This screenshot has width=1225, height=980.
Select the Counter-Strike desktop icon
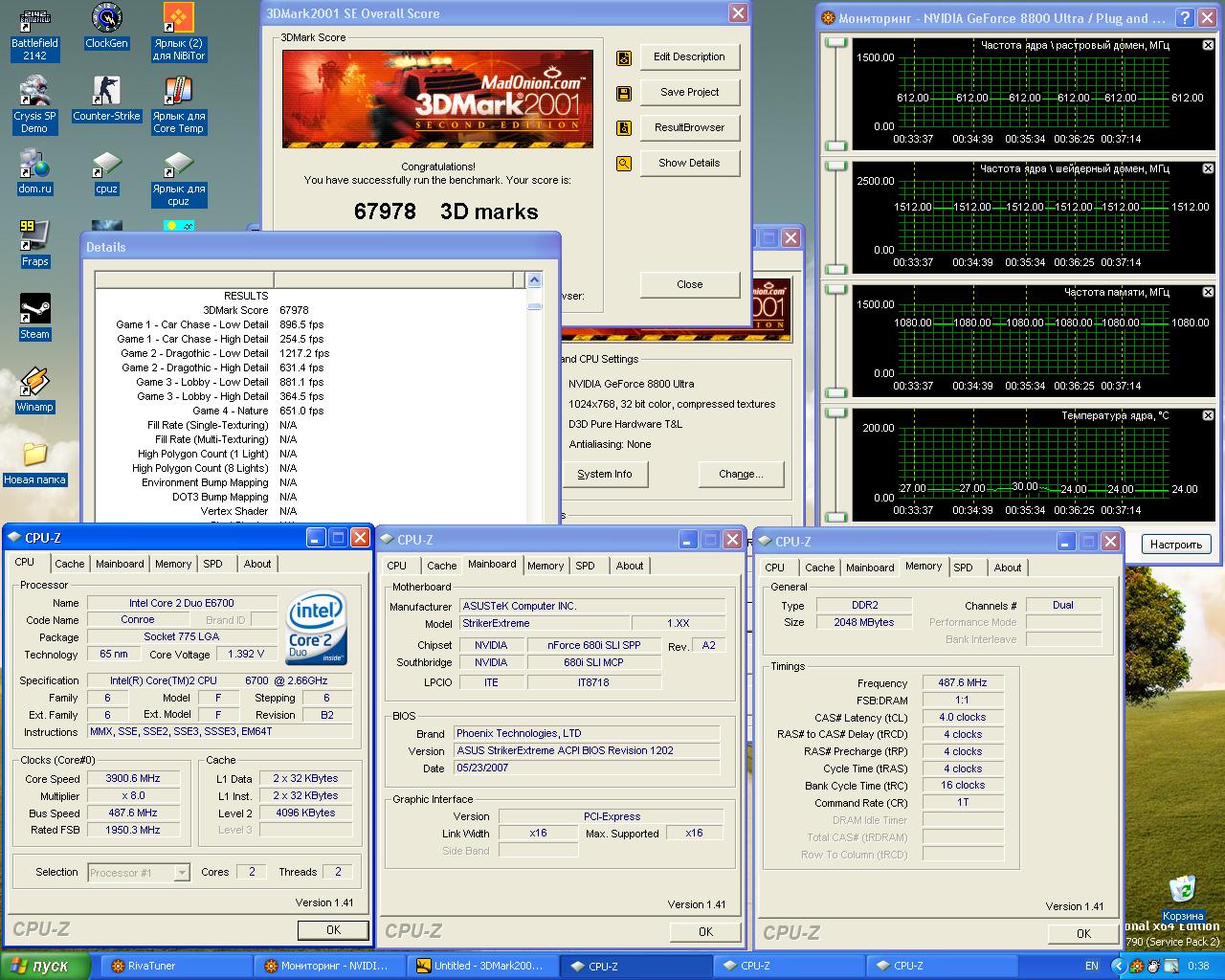click(x=106, y=100)
